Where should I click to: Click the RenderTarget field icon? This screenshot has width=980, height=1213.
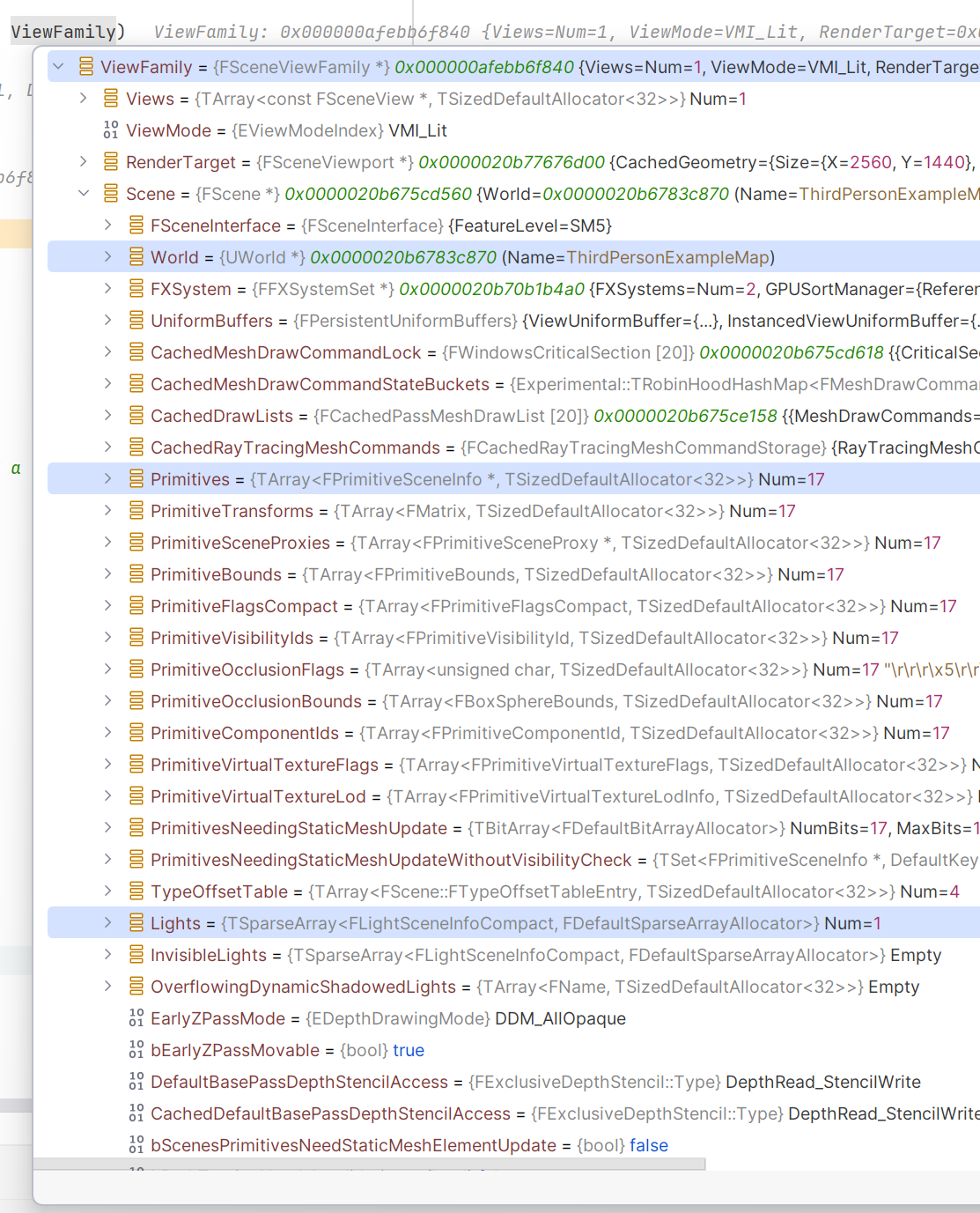click(111, 162)
